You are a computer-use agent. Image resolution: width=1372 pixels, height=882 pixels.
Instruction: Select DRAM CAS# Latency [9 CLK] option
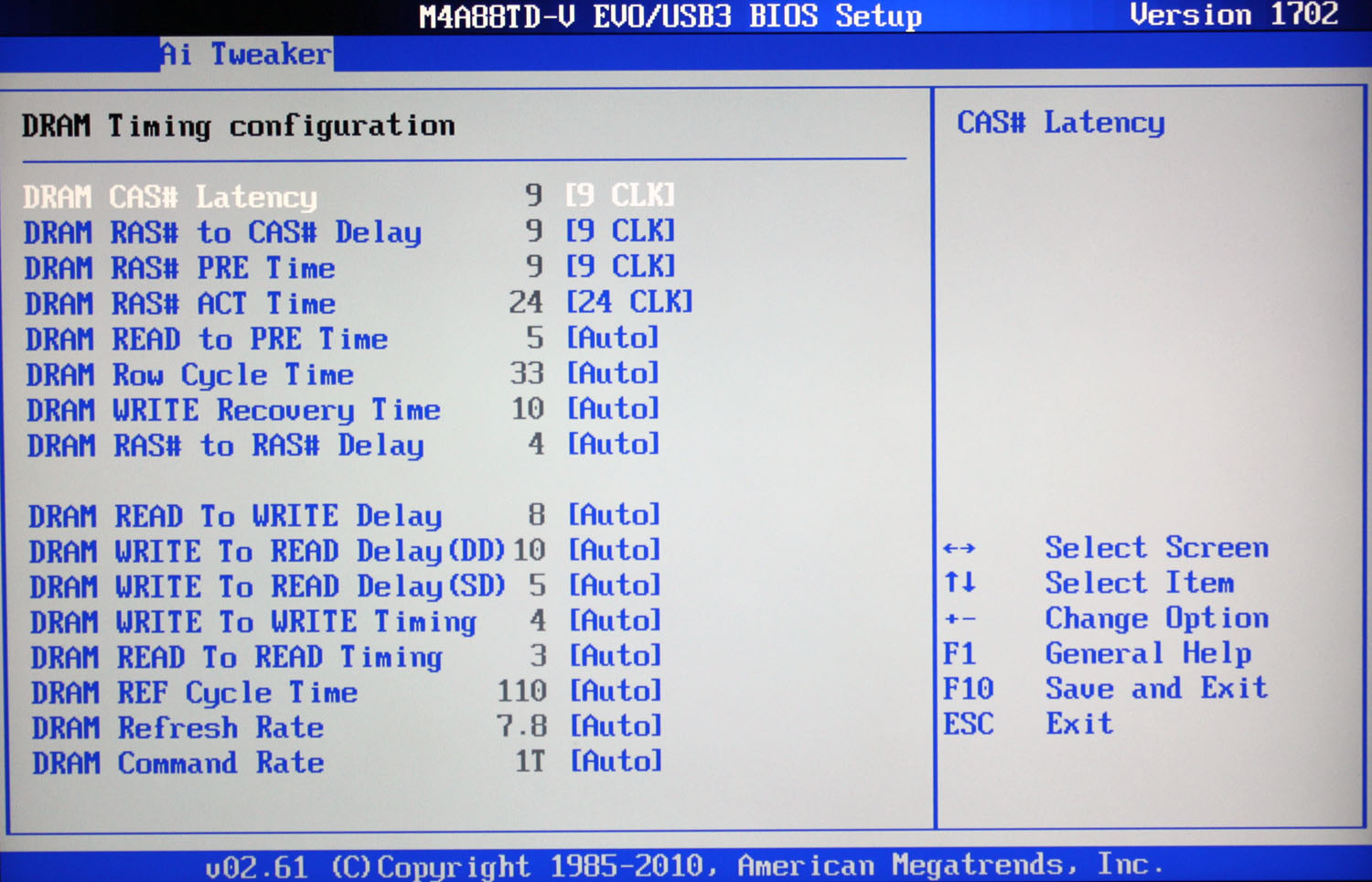pos(620,195)
